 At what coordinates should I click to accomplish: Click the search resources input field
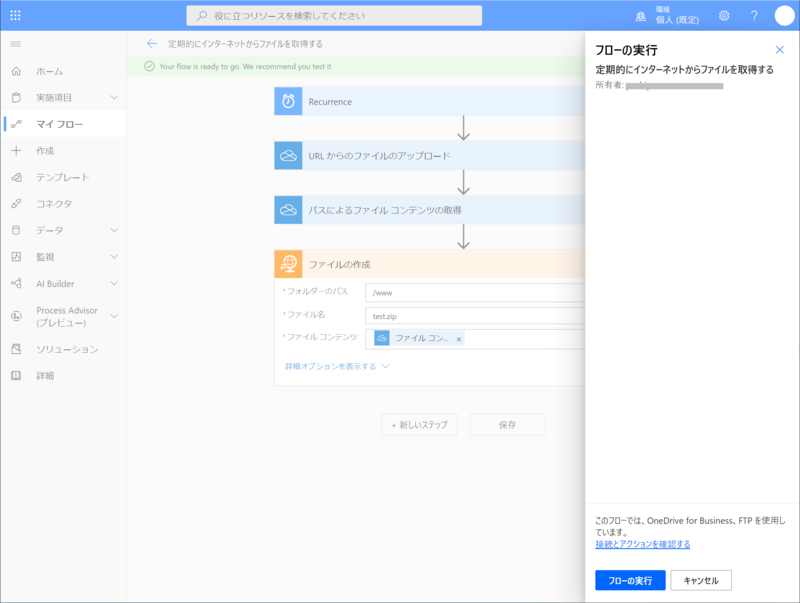334,16
